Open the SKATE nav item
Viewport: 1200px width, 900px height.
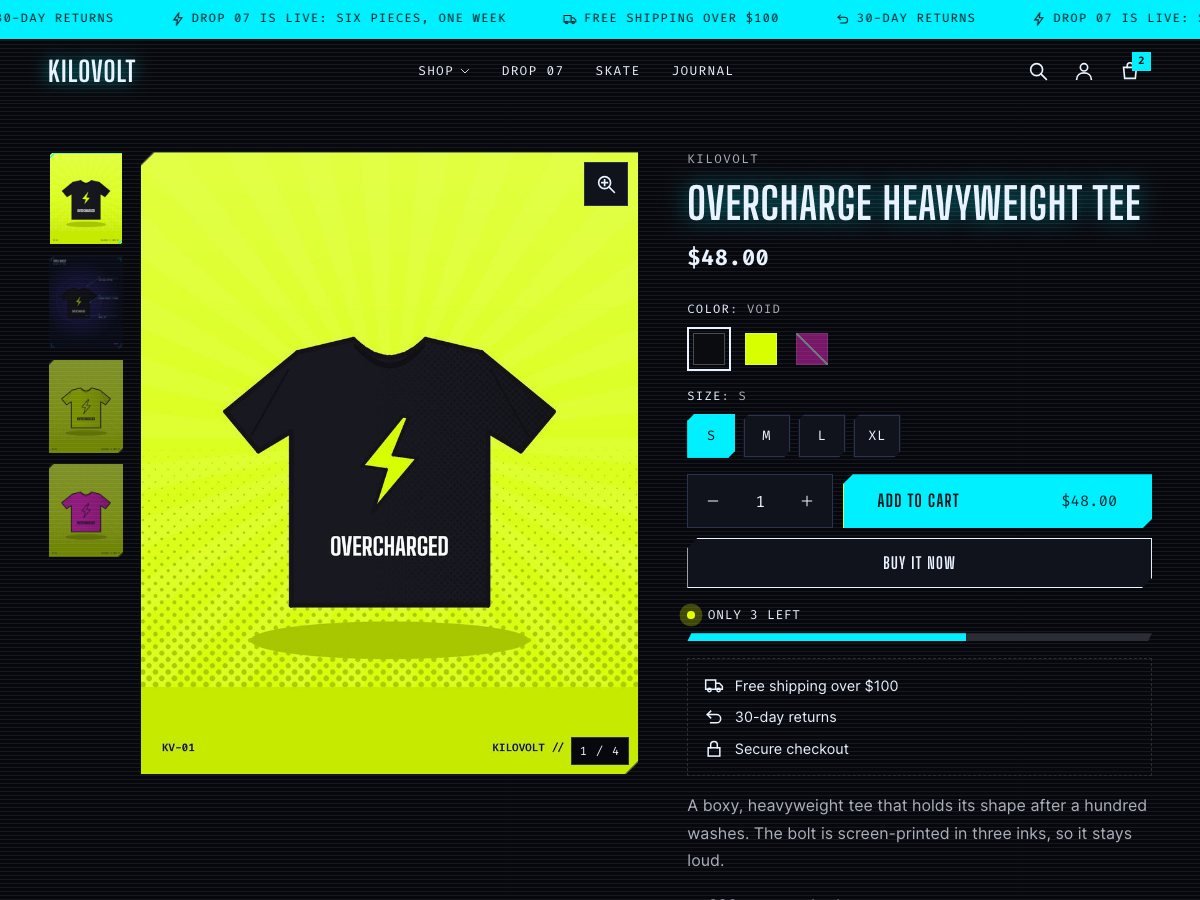click(x=618, y=71)
